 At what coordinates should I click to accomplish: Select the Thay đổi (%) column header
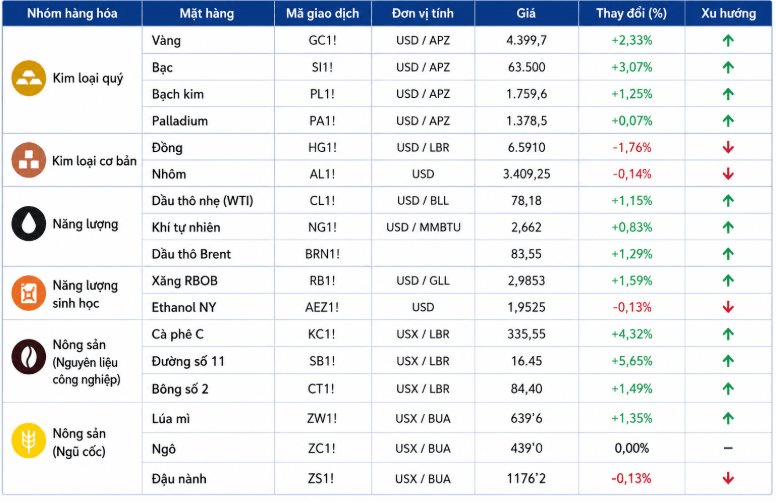point(631,13)
